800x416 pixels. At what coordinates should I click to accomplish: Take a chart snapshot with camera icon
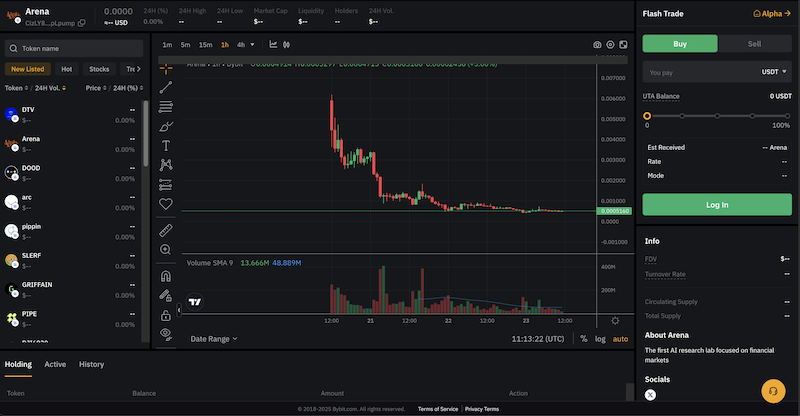tap(597, 45)
